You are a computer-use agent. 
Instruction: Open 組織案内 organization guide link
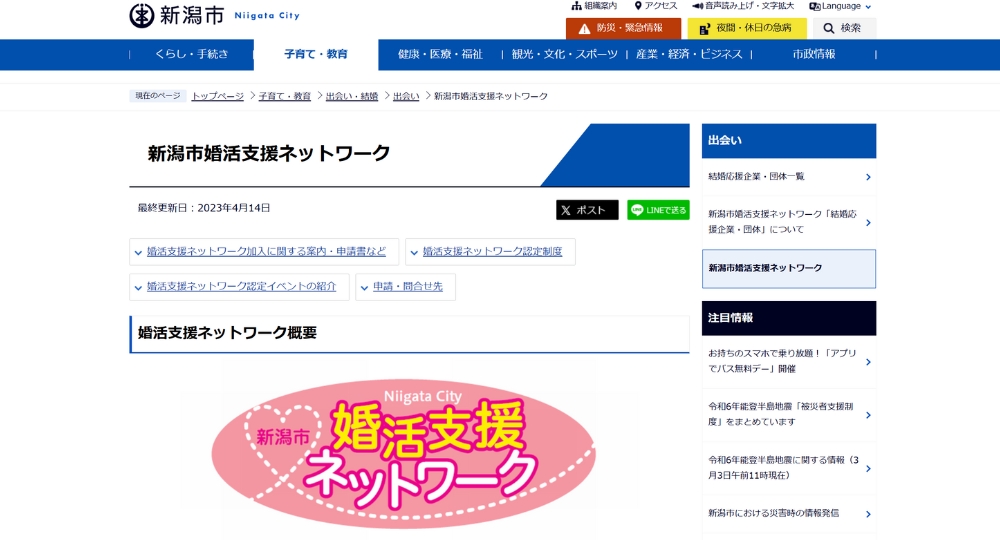coord(594,6)
